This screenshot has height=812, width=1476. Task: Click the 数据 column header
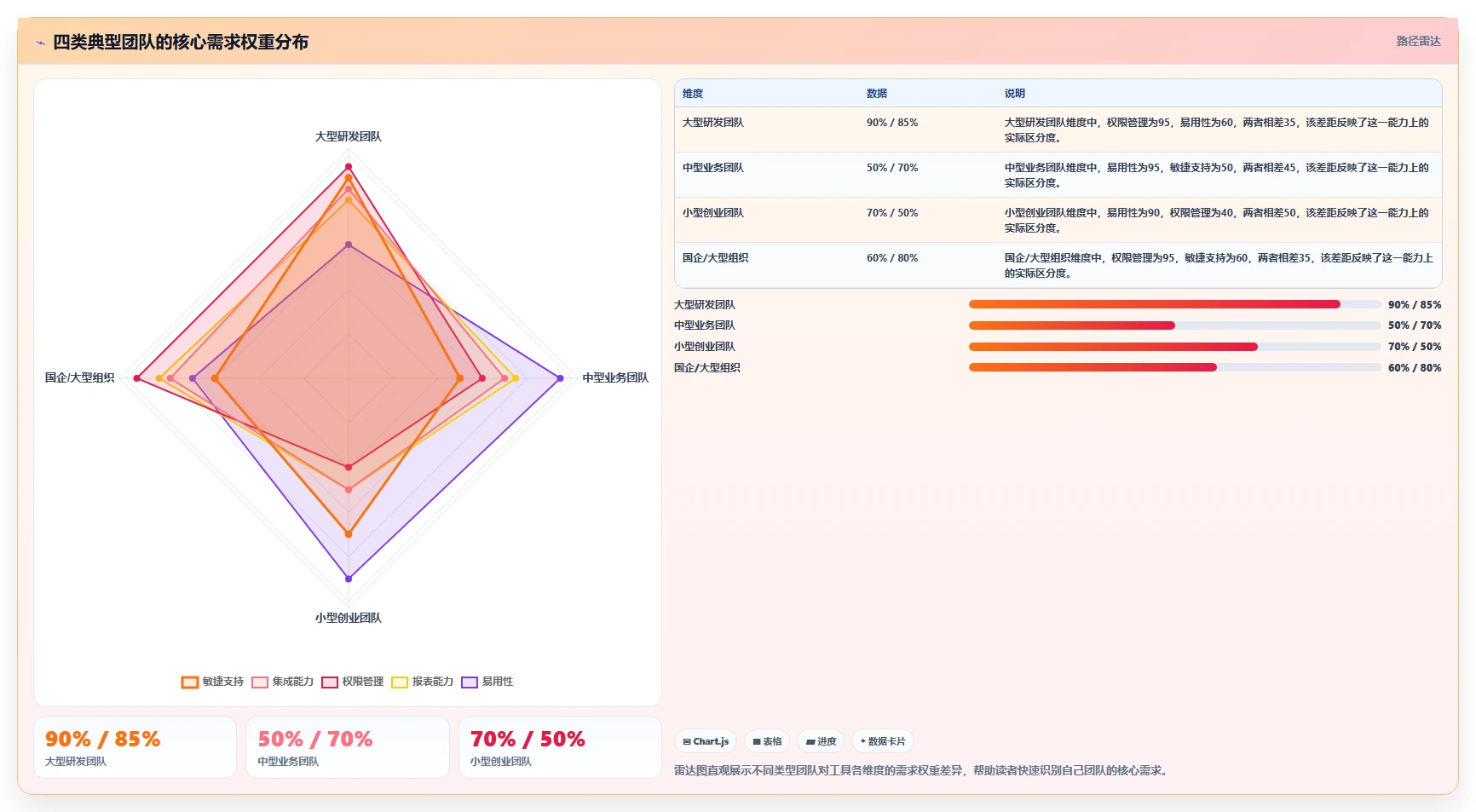(877, 94)
